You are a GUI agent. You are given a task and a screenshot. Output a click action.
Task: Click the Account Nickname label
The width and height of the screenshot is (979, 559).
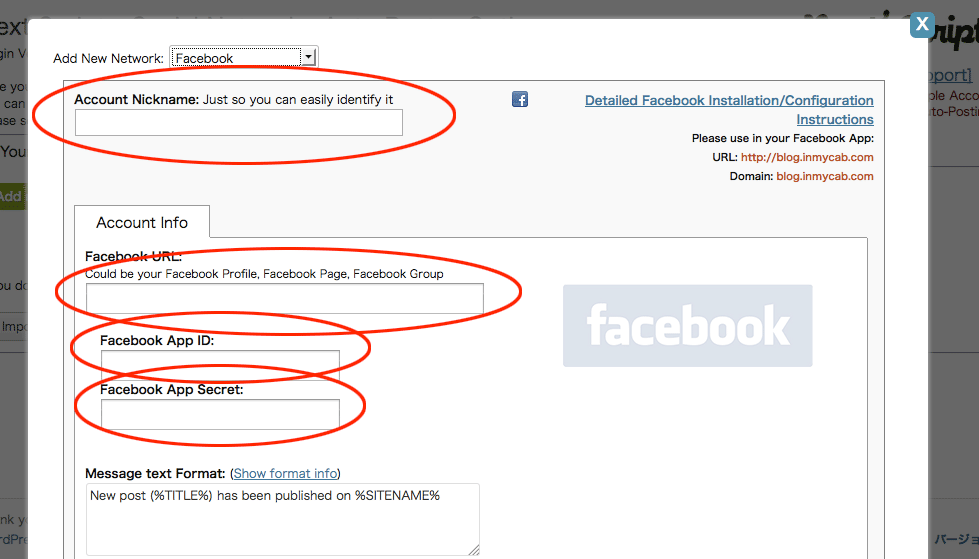(136, 100)
